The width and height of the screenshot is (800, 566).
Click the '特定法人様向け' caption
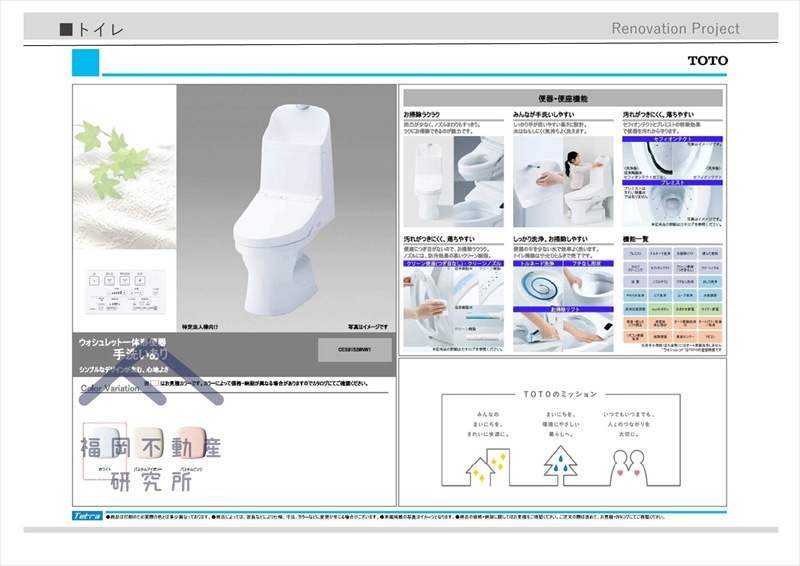tap(200, 327)
